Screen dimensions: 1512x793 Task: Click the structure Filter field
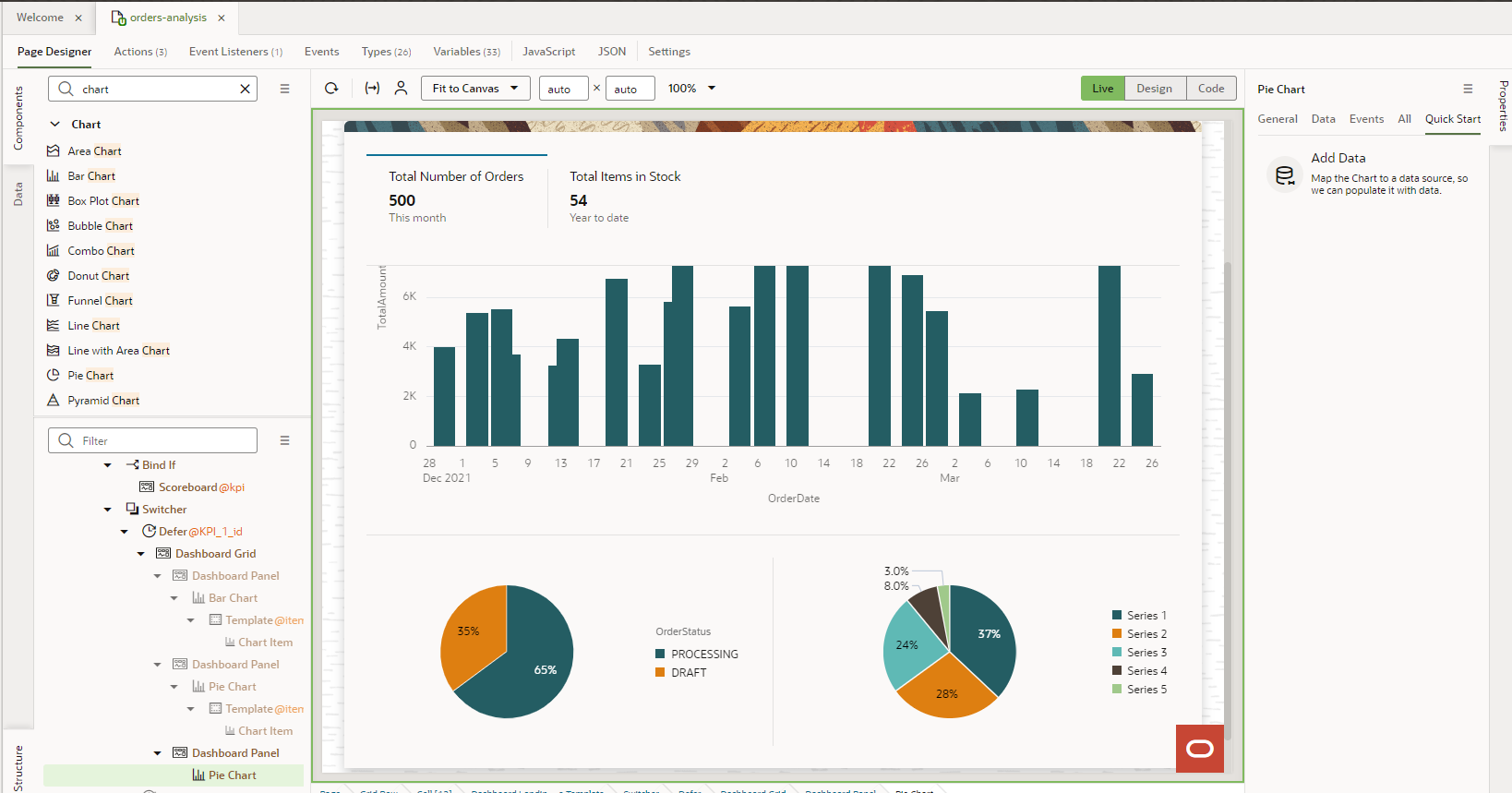click(152, 440)
